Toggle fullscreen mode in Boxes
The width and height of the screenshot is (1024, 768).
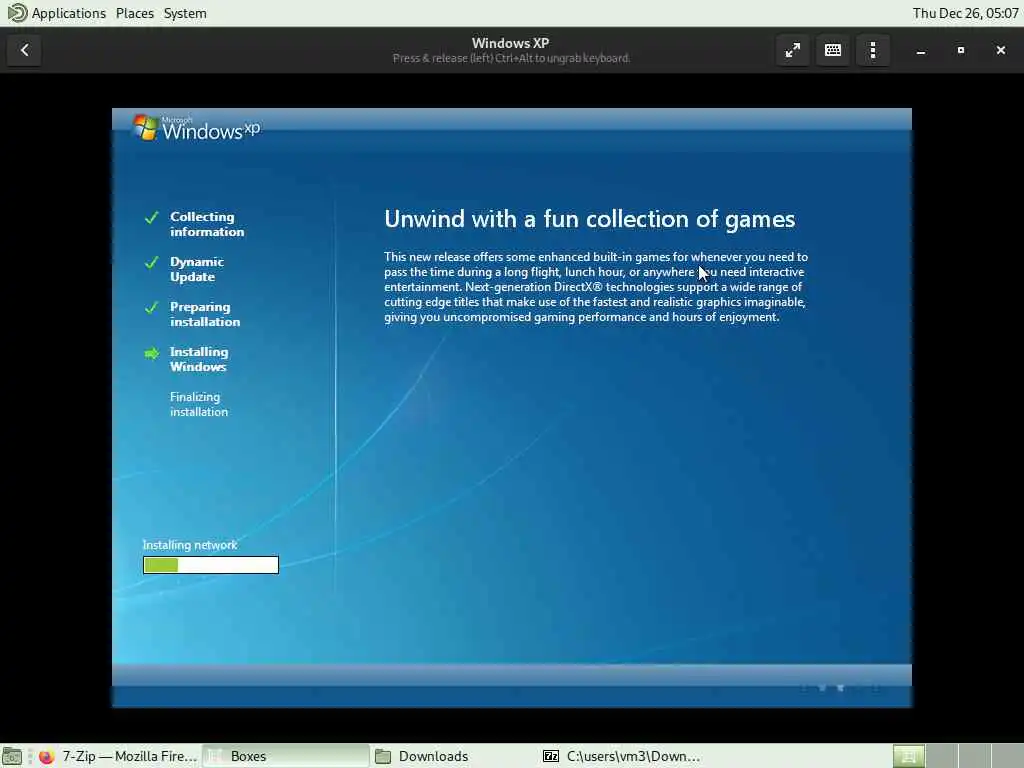tap(793, 50)
